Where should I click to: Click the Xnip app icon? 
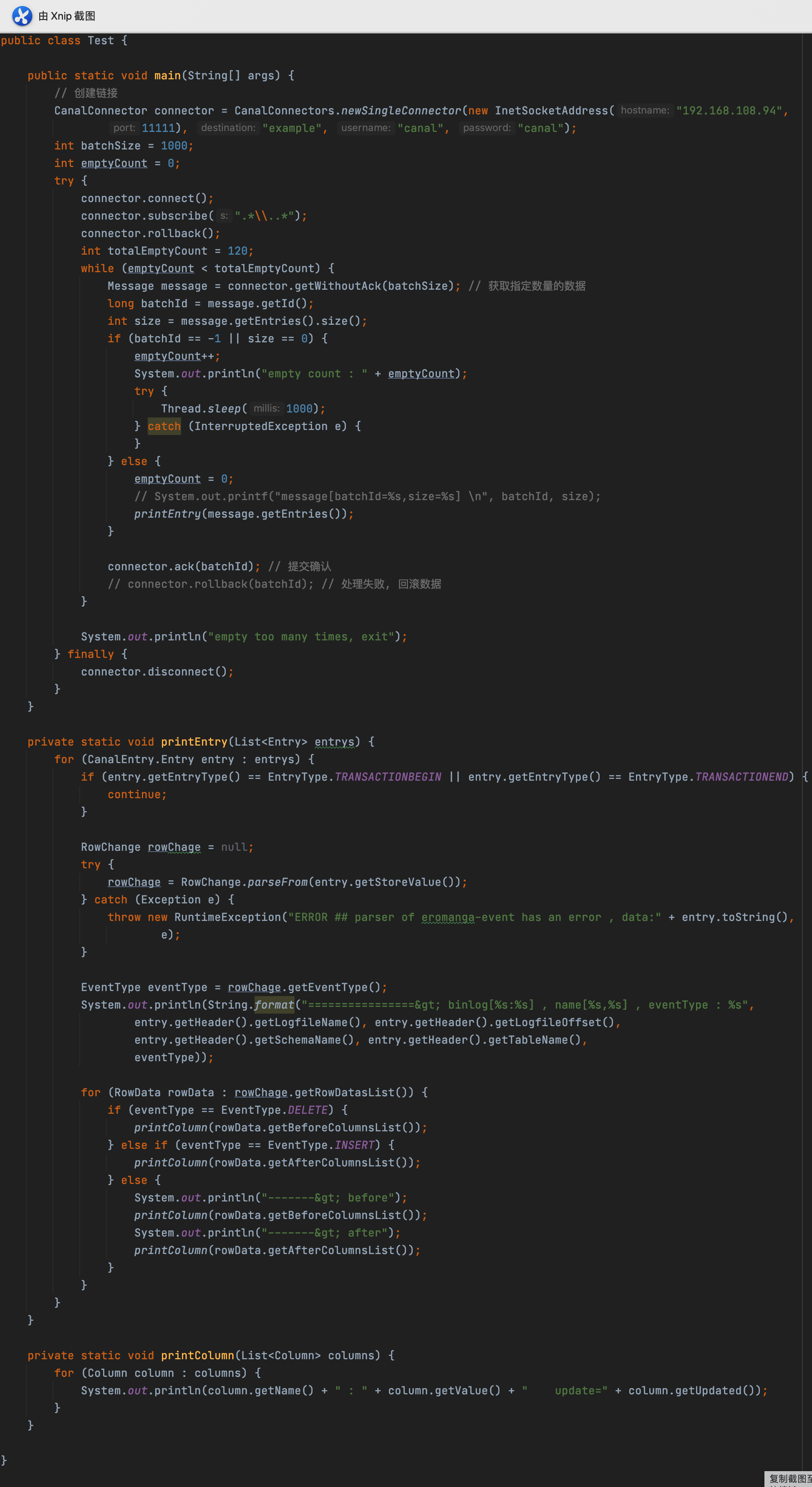click(x=22, y=15)
